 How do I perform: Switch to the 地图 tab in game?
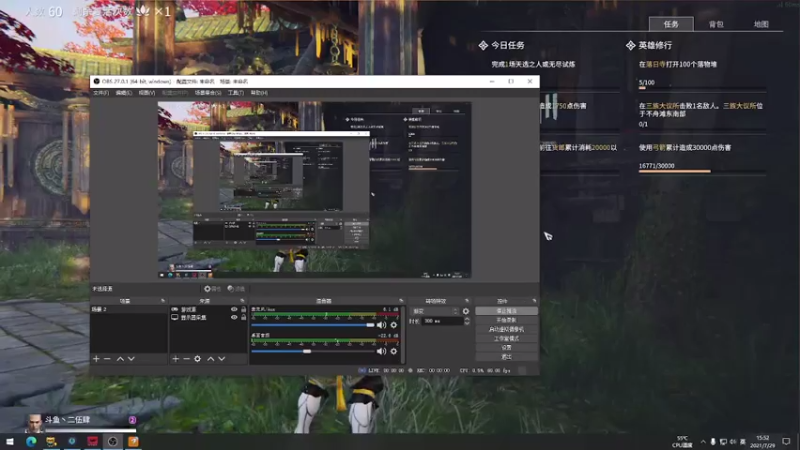761,24
